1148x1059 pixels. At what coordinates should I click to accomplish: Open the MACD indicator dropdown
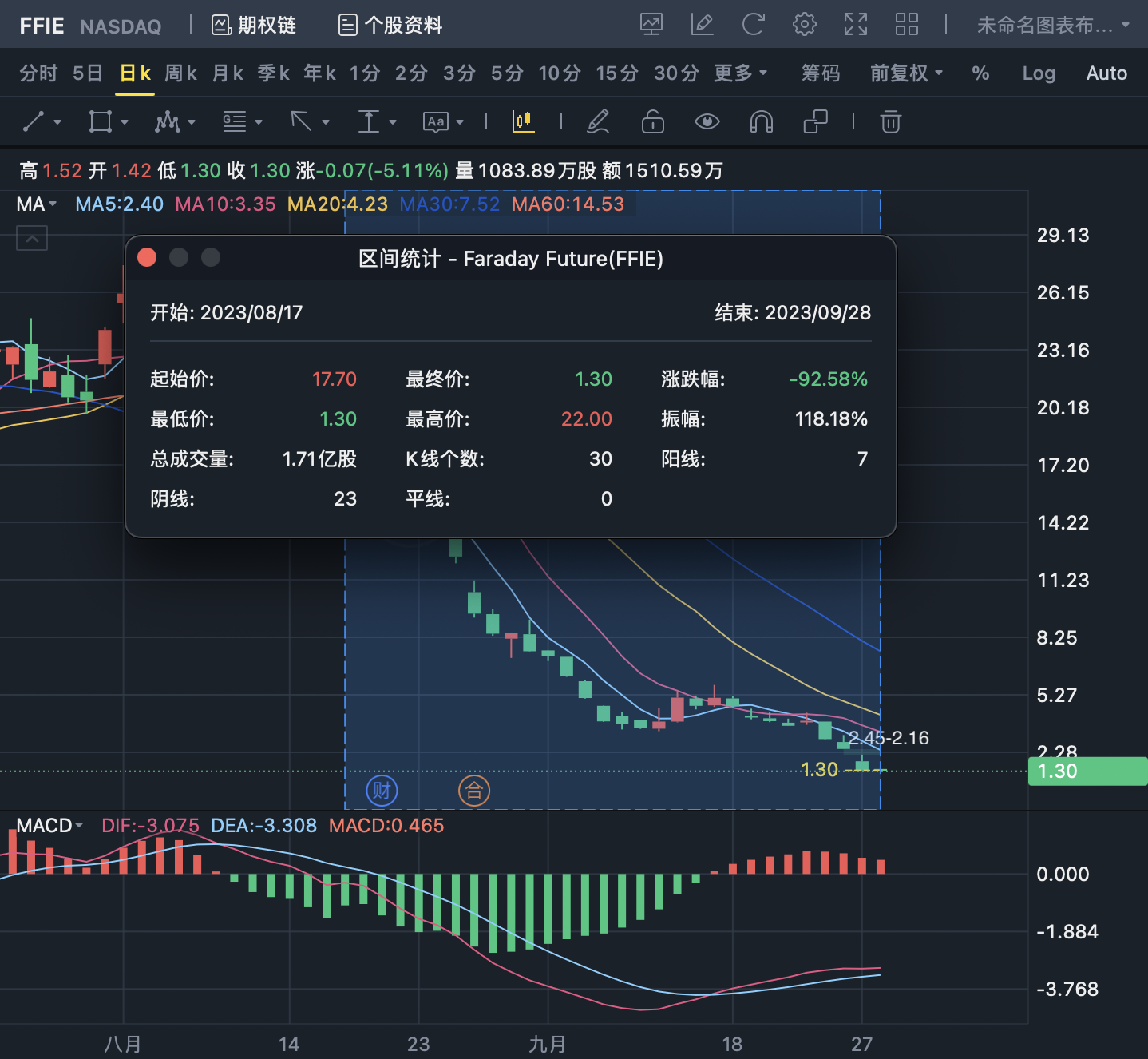pos(49,826)
